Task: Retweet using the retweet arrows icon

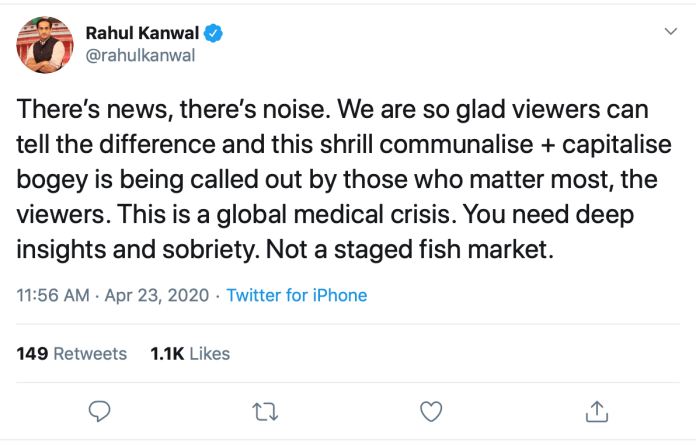Action: click(264, 410)
